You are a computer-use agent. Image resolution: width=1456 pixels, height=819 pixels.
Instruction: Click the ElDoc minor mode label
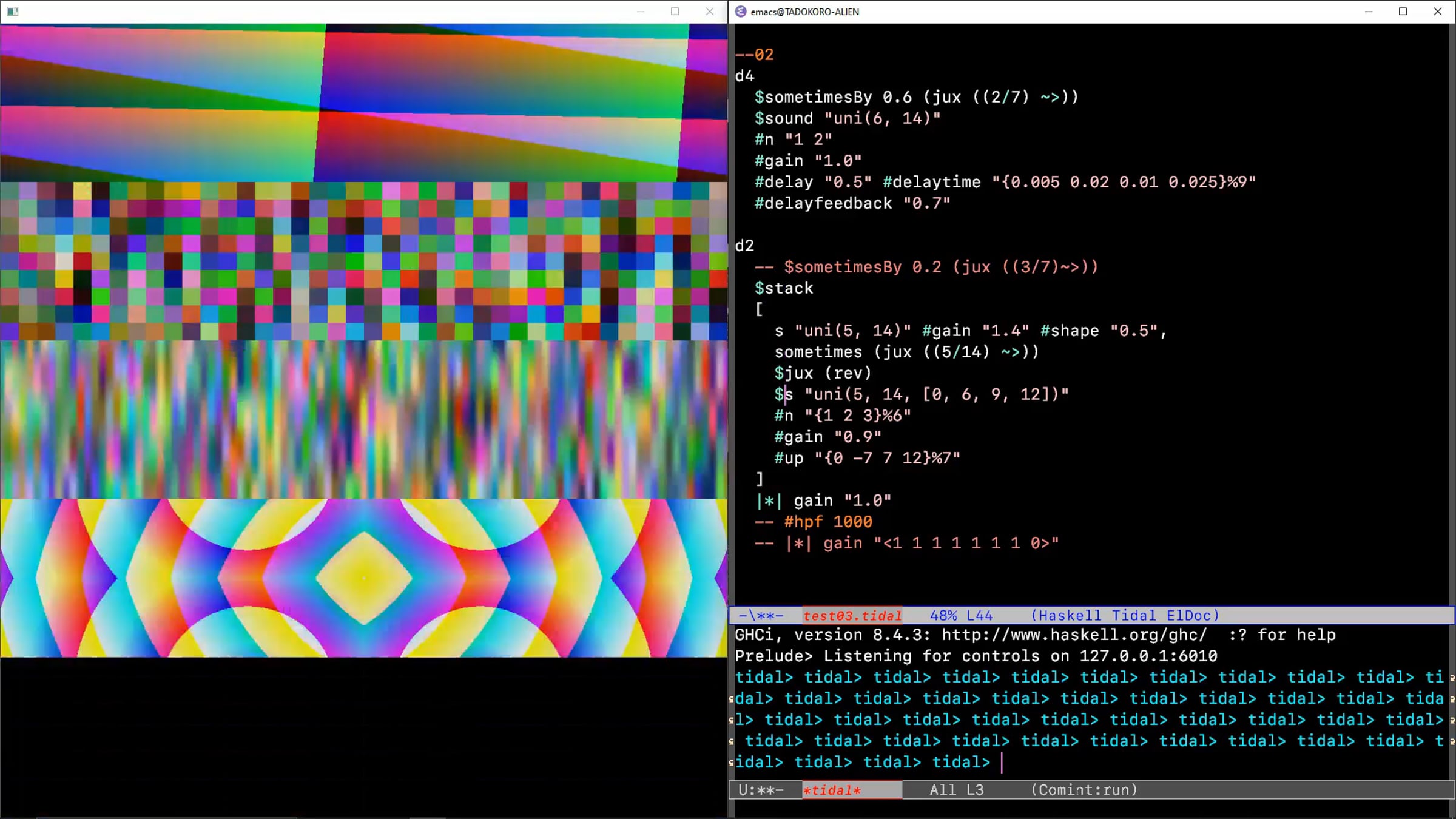click(1188, 616)
